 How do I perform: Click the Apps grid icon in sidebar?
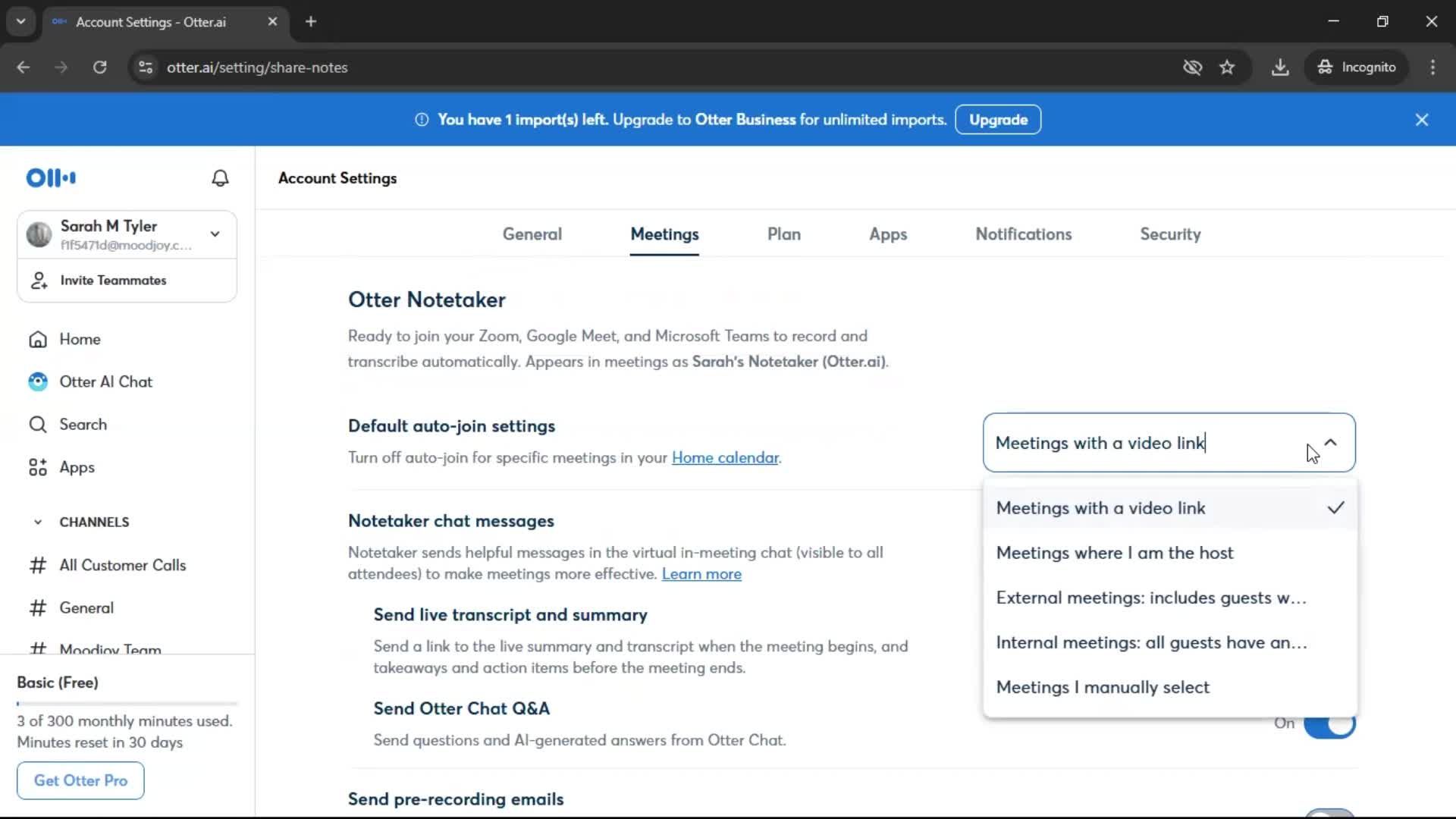tap(38, 467)
